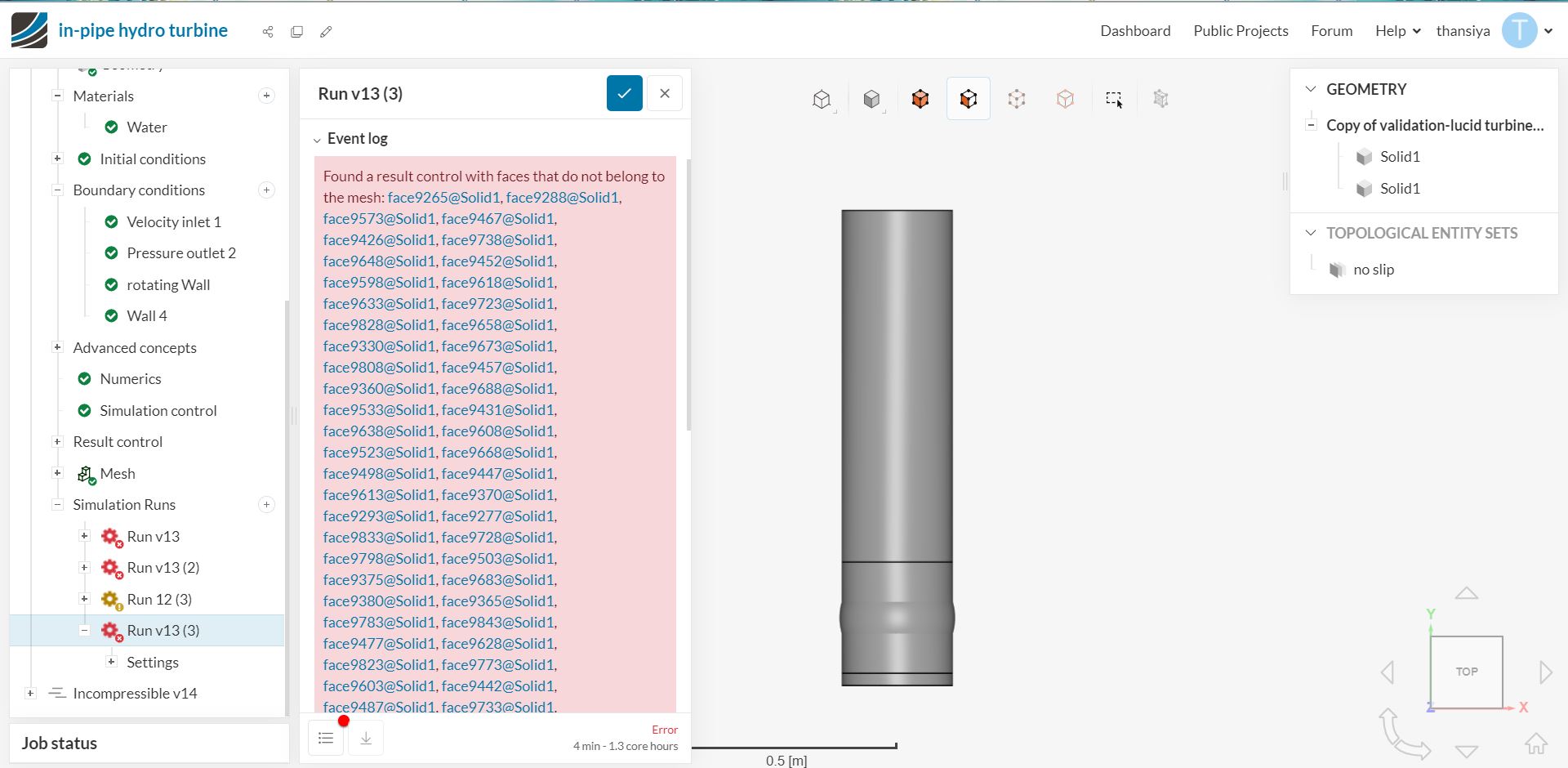The height and width of the screenshot is (768, 1568).
Task: Copy project using duplicate icon
Action: [296, 32]
